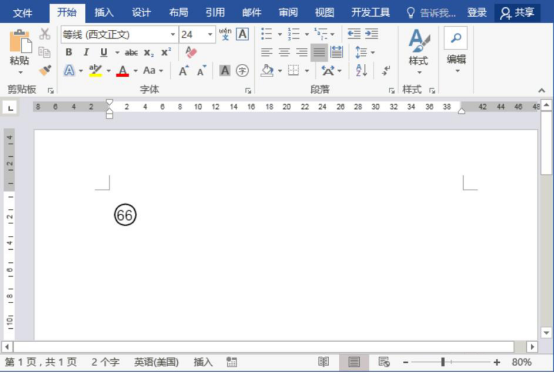The height and width of the screenshot is (373, 554).
Task: Switch to Read Mode view
Action: tap(323, 362)
